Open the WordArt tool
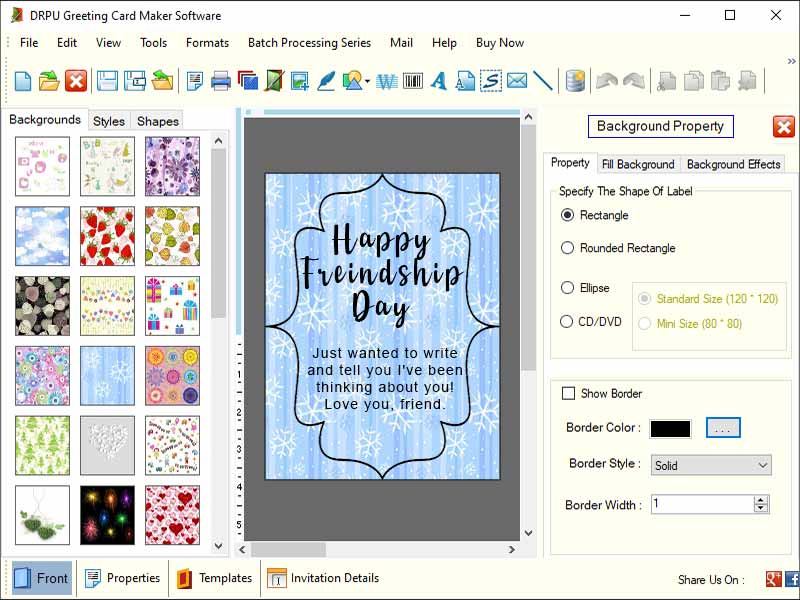Image resolution: width=800 pixels, height=600 pixels. coord(385,81)
